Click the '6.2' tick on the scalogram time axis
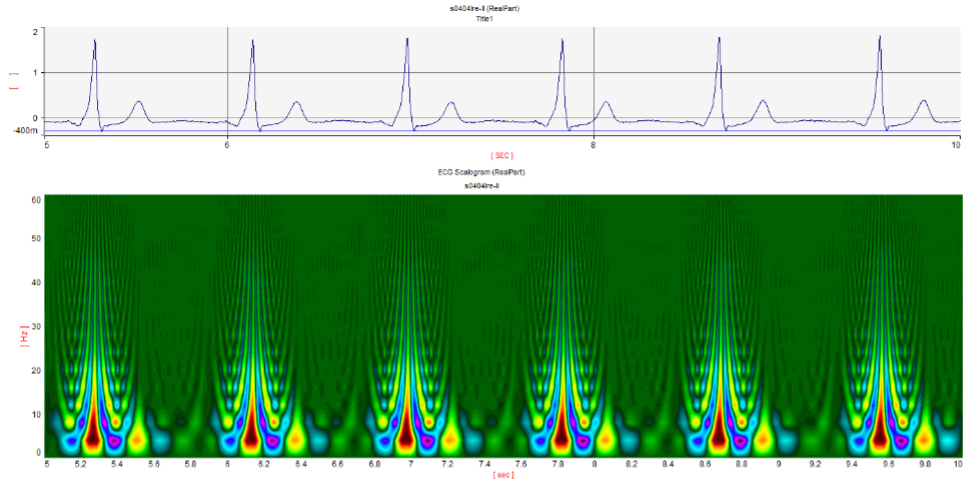964x484 pixels. [x=264, y=466]
